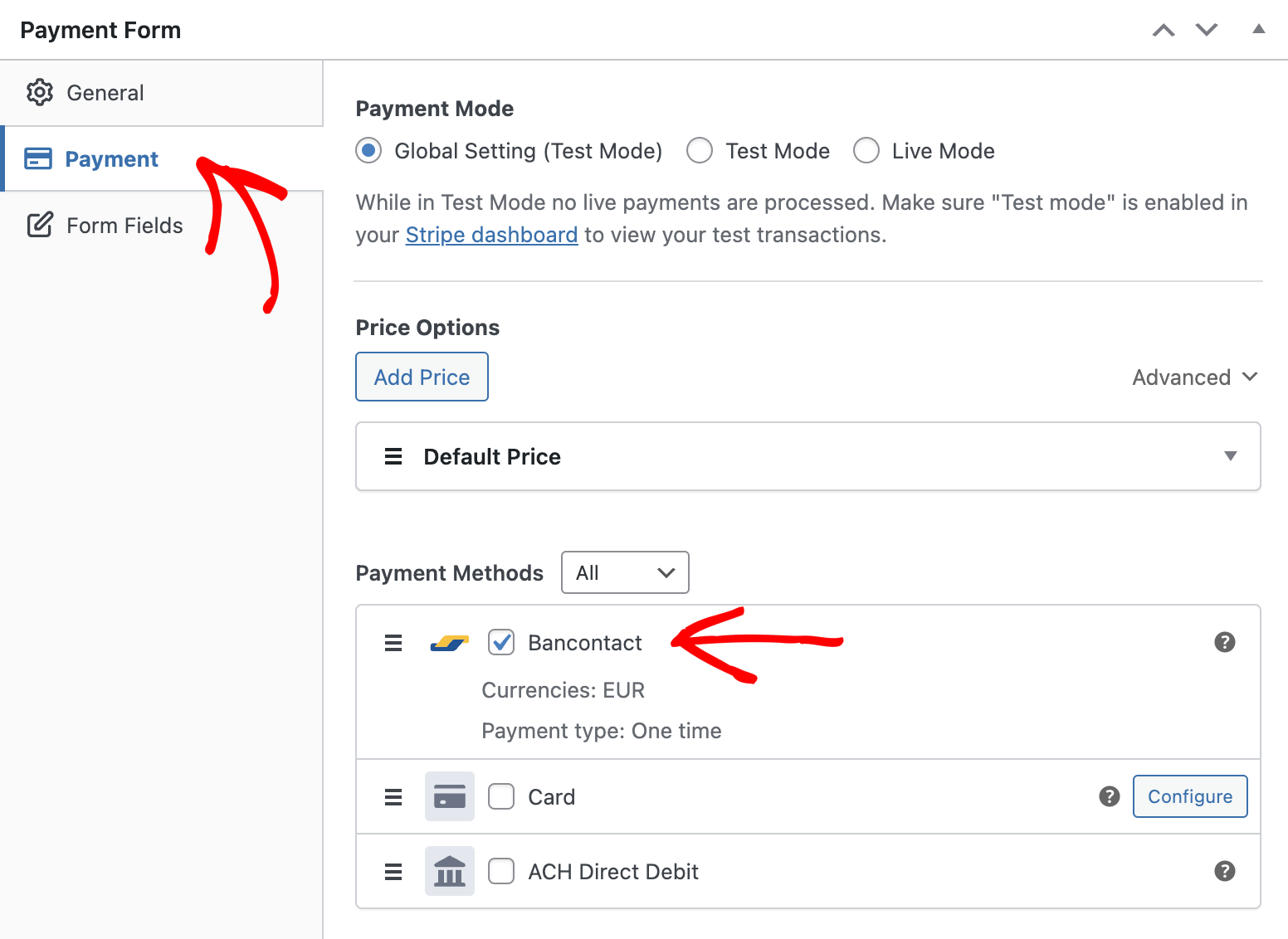
Task: Click the drag handle next to Bancontact
Action: point(393,642)
